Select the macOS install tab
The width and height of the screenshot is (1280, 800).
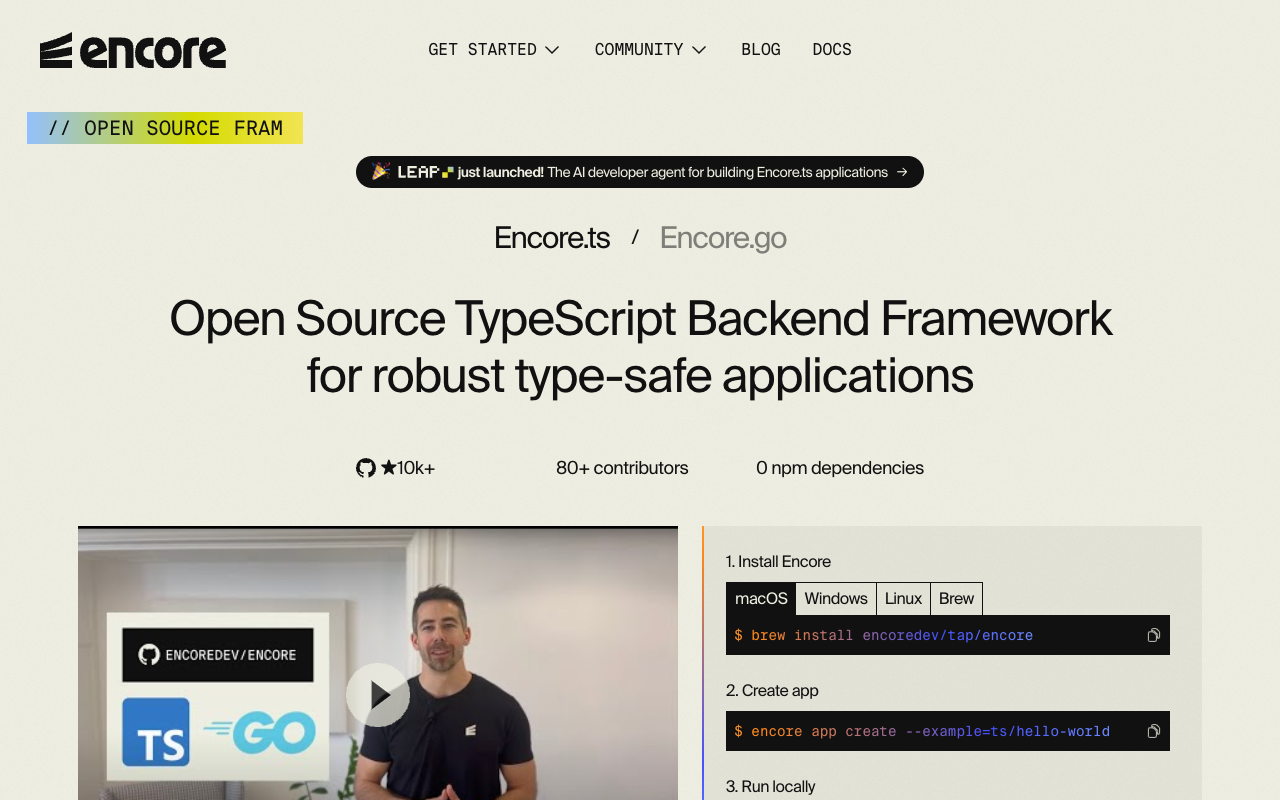point(761,599)
